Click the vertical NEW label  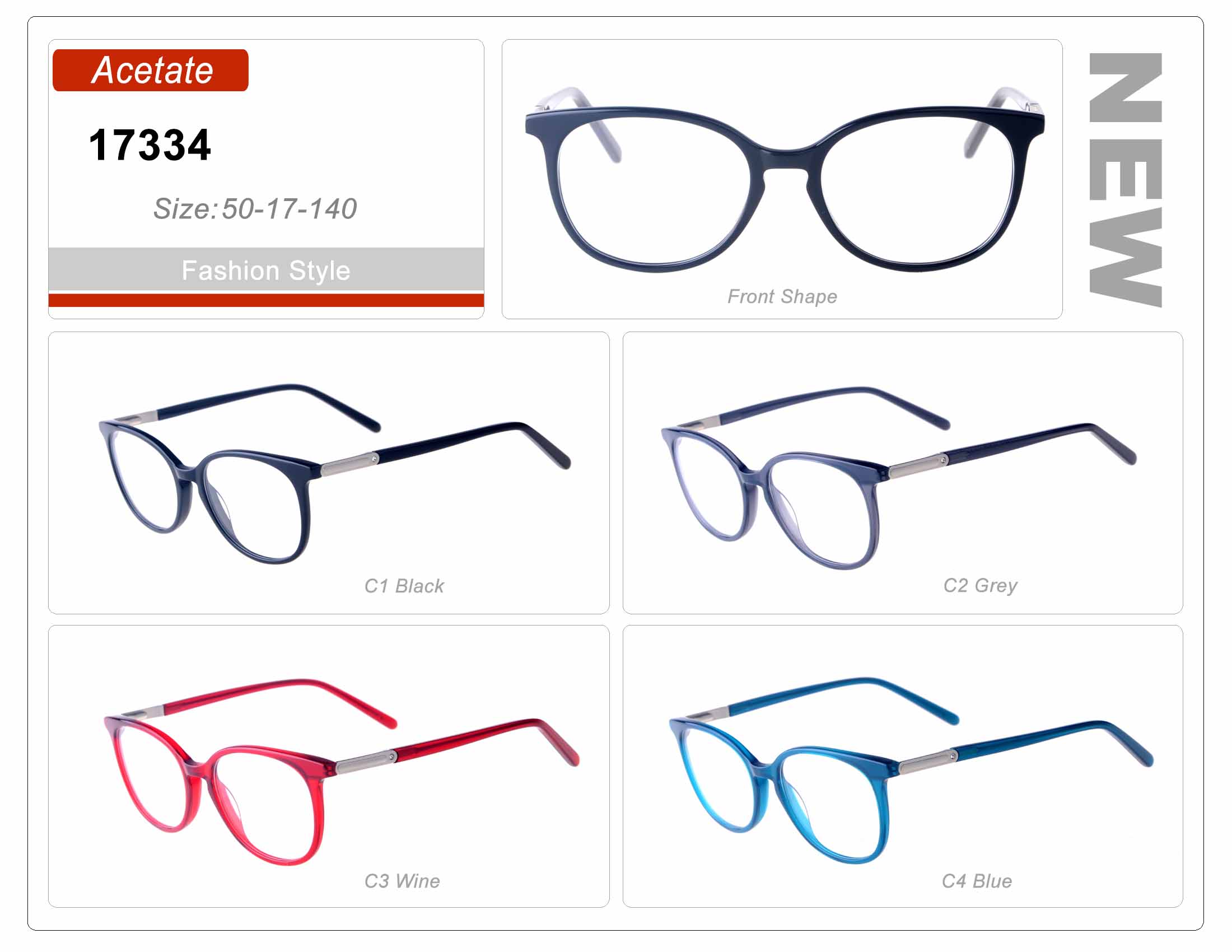[1126, 180]
